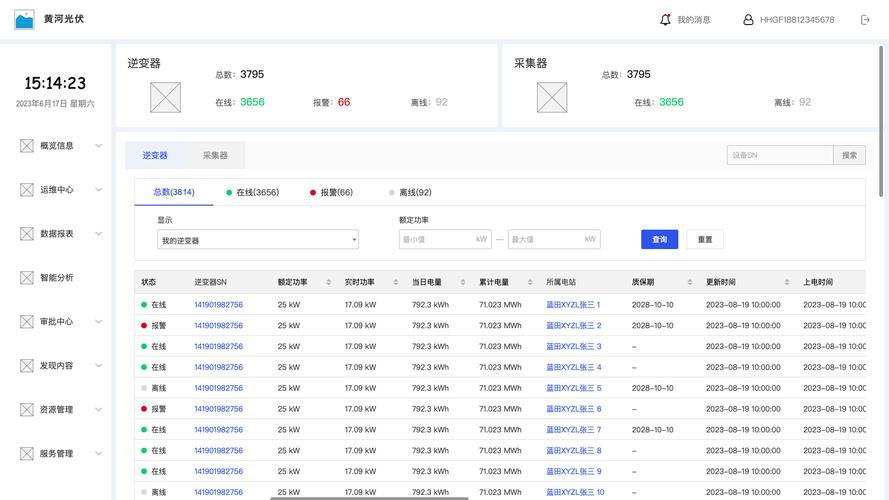Focus the 最小值 rated power field
This screenshot has width=889, height=500.
click(445, 239)
